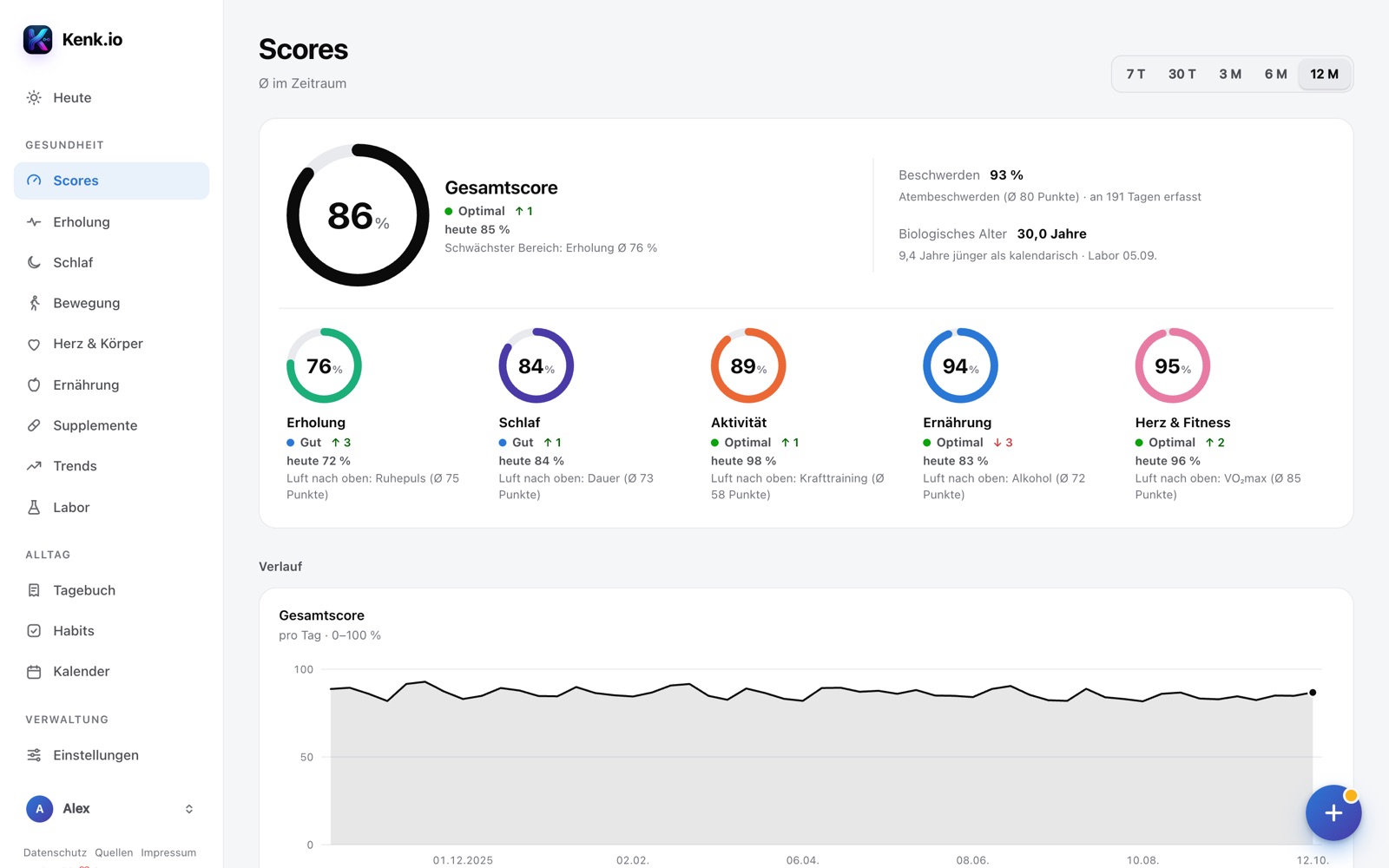1389x868 pixels.
Task: Click the Alex user avatar
Action: pos(39,809)
